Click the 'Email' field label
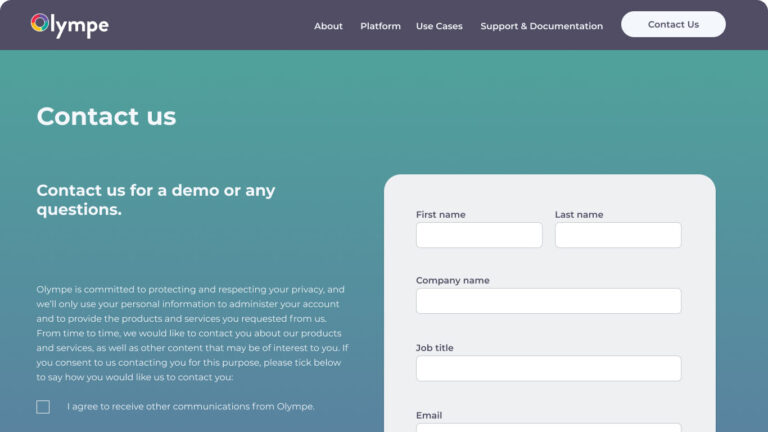This screenshot has width=768, height=432. [x=429, y=415]
